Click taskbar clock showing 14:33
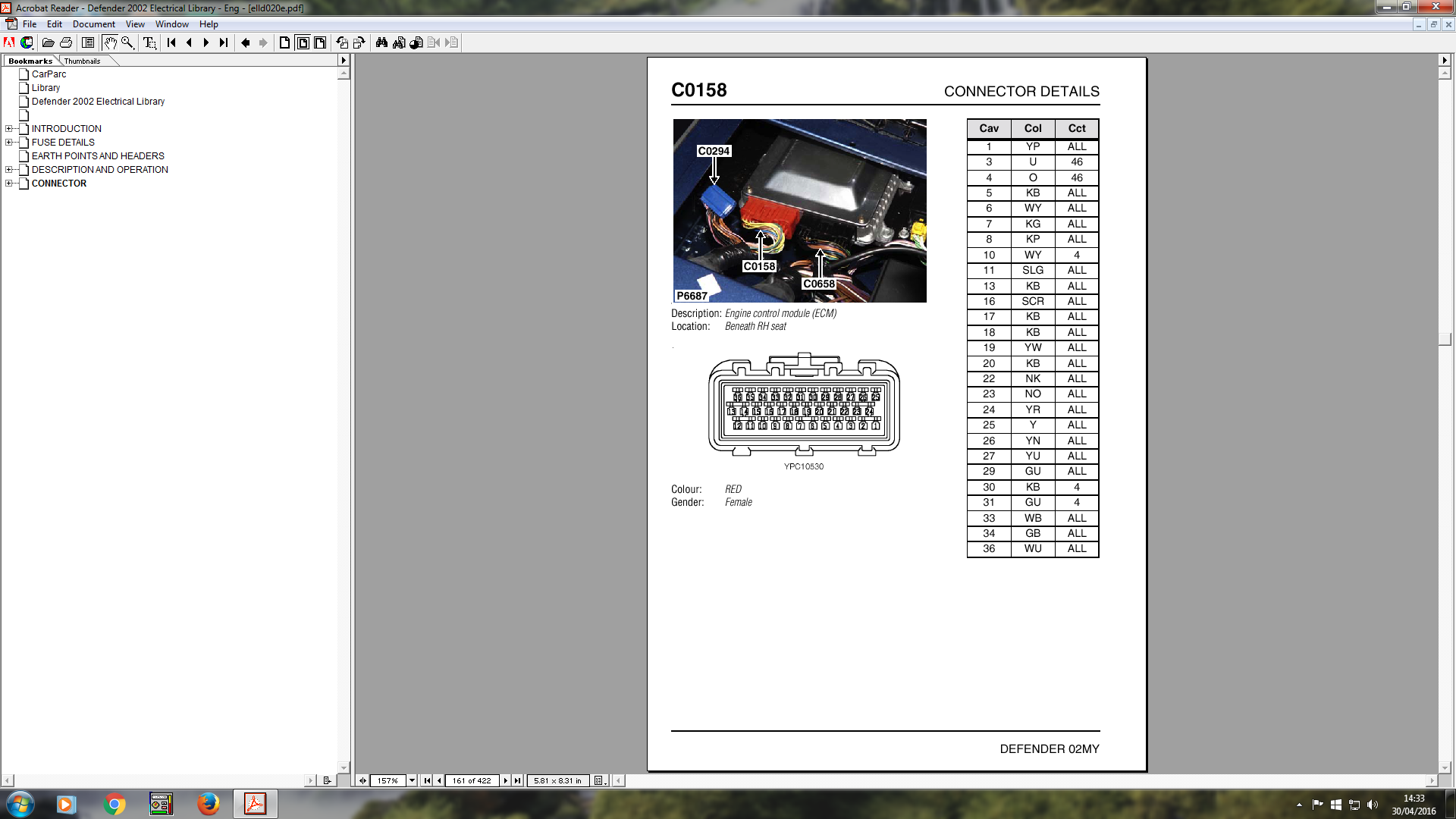The height and width of the screenshot is (819, 1456). pyautogui.click(x=1414, y=805)
